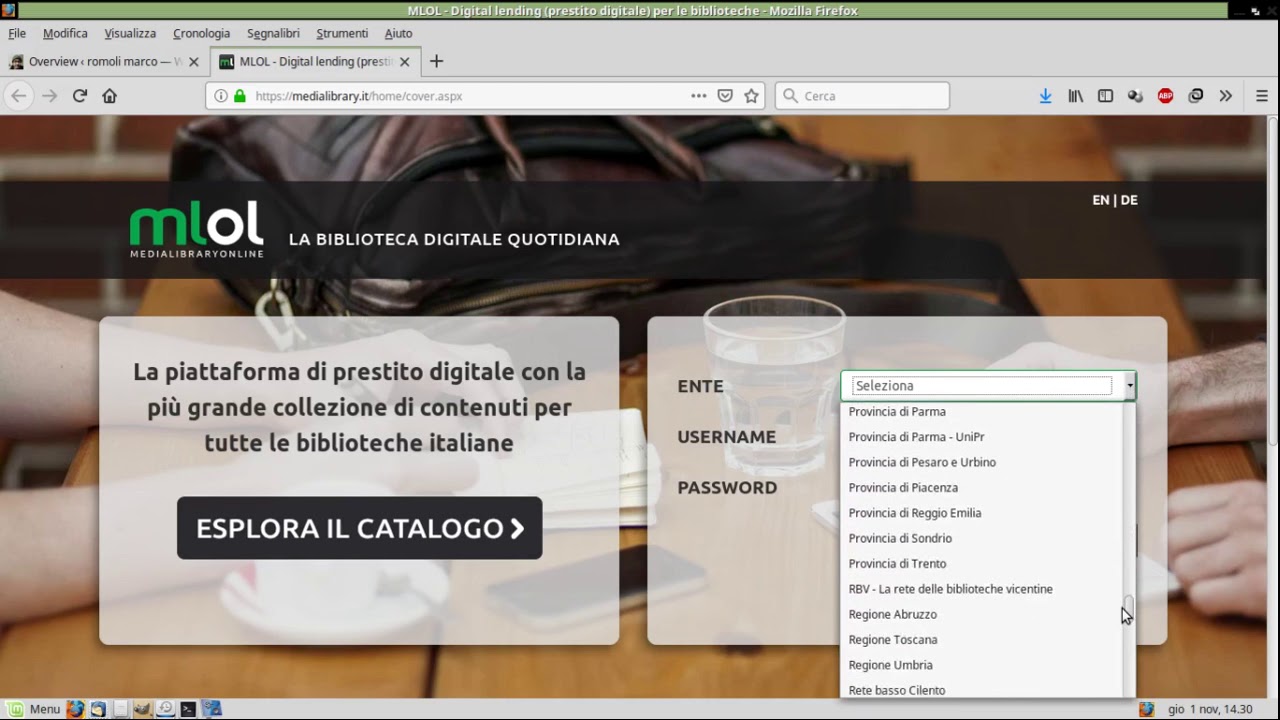Open page actions three-dot menu
This screenshot has width=1280, height=720.
pyautogui.click(x=698, y=96)
